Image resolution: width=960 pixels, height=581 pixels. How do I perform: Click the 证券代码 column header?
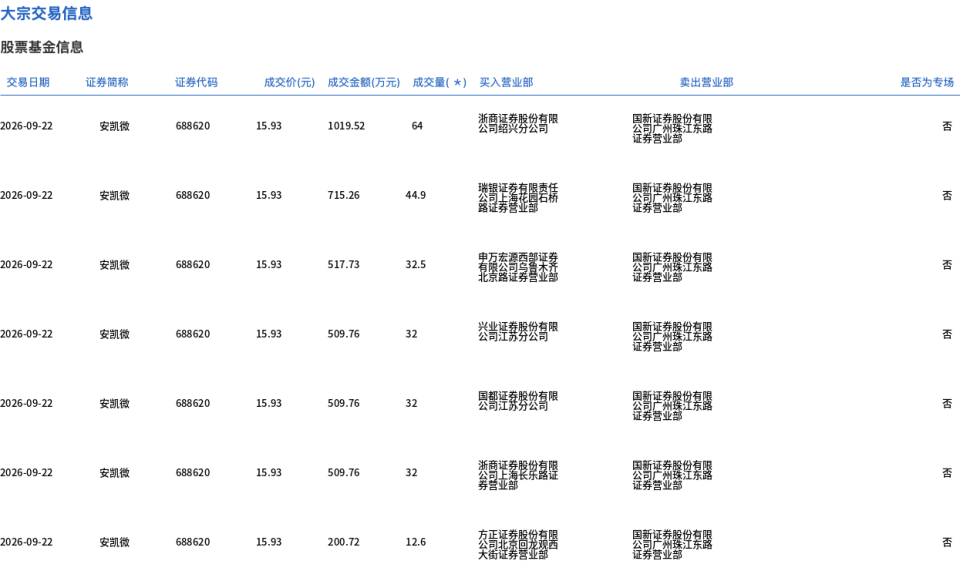tap(196, 82)
